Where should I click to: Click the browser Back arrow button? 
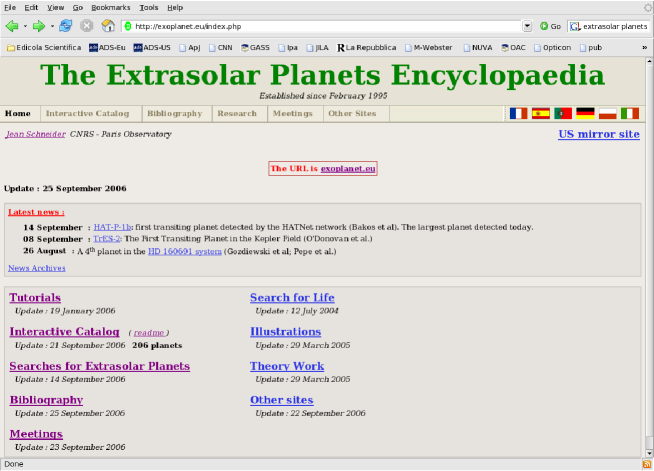click(12, 26)
